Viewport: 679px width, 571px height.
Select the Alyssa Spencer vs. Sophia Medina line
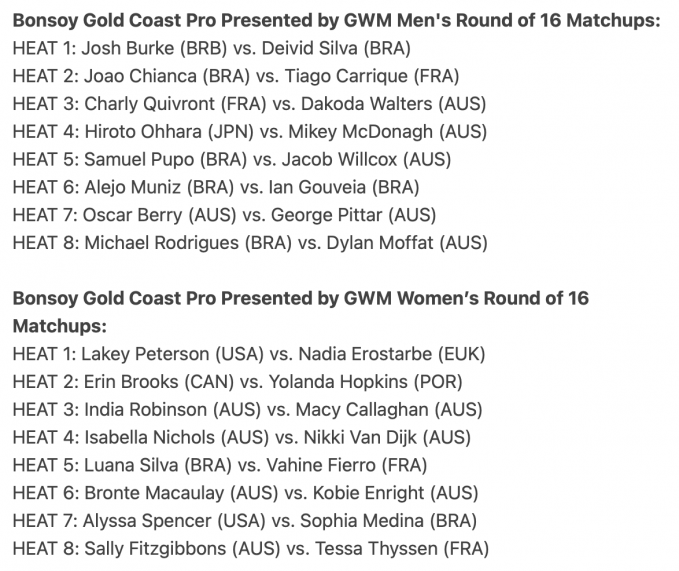point(245,521)
